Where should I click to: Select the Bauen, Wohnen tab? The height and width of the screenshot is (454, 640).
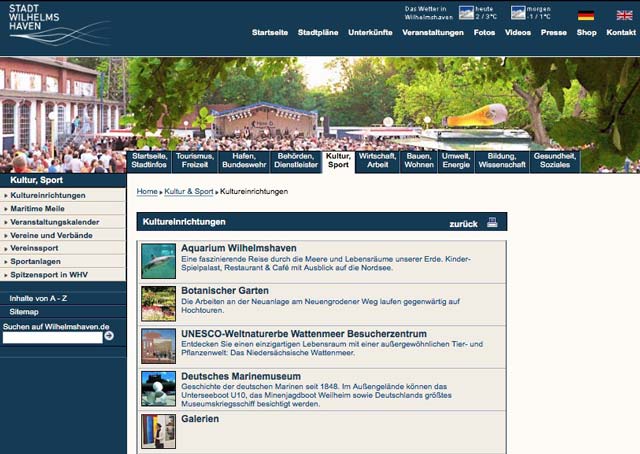pyautogui.click(x=419, y=161)
